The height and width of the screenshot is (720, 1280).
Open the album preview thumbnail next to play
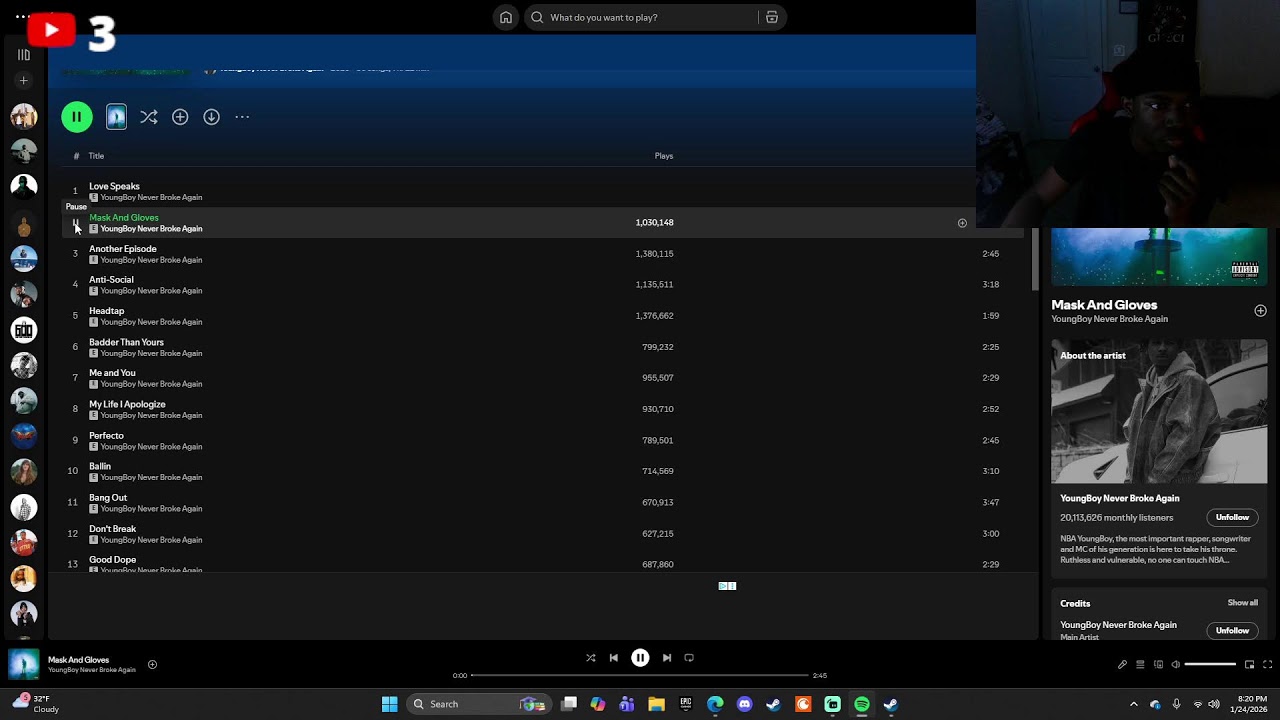[116, 117]
